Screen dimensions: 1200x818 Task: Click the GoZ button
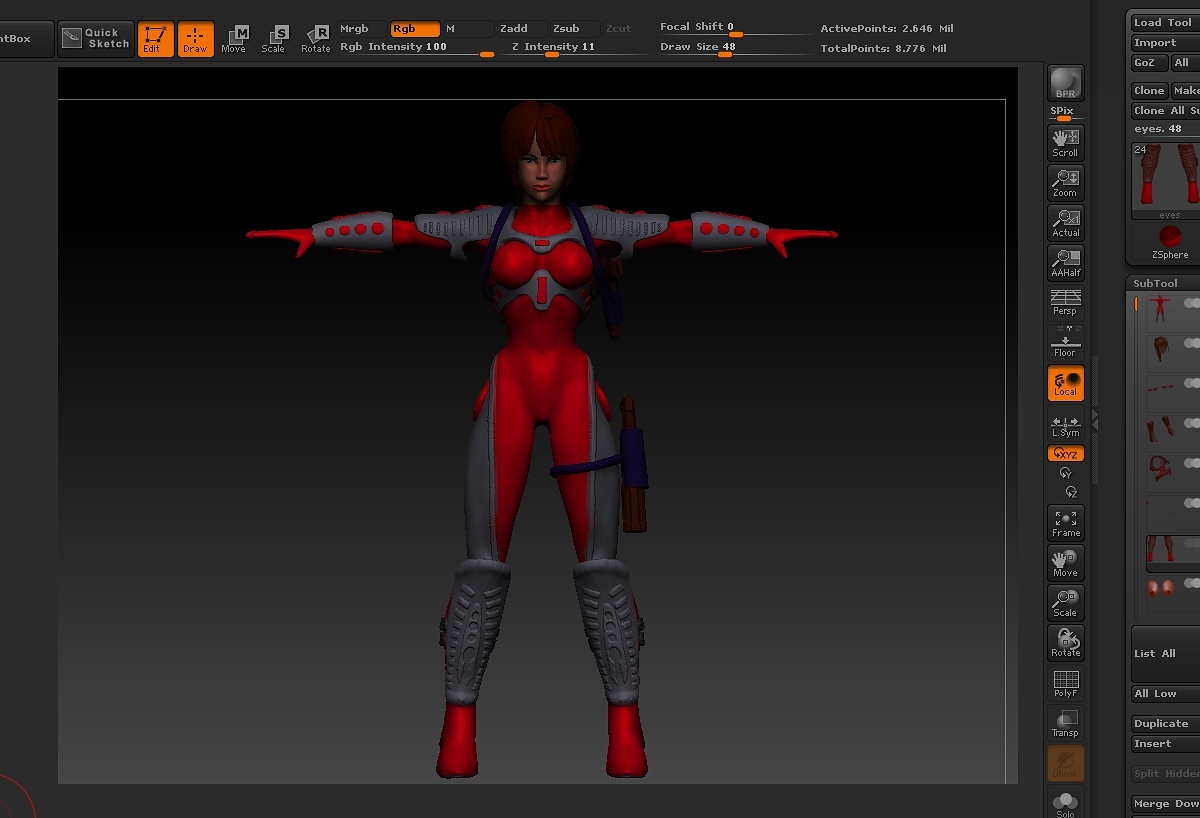tap(1148, 62)
